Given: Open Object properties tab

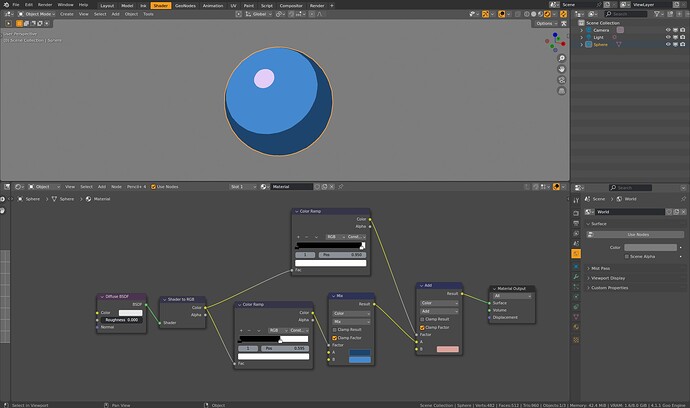Looking at the screenshot, I should point(576,266).
